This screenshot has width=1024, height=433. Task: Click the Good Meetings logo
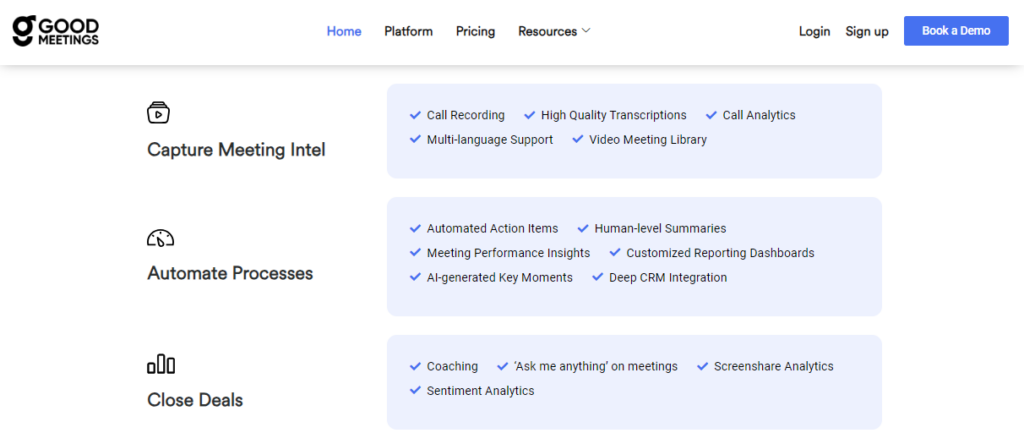point(55,31)
